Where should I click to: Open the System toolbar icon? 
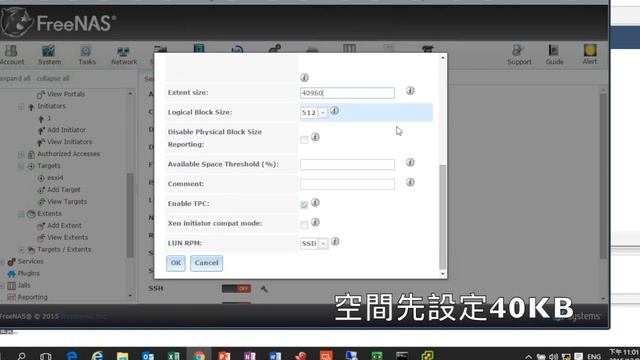pyautogui.click(x=49, y=55)
